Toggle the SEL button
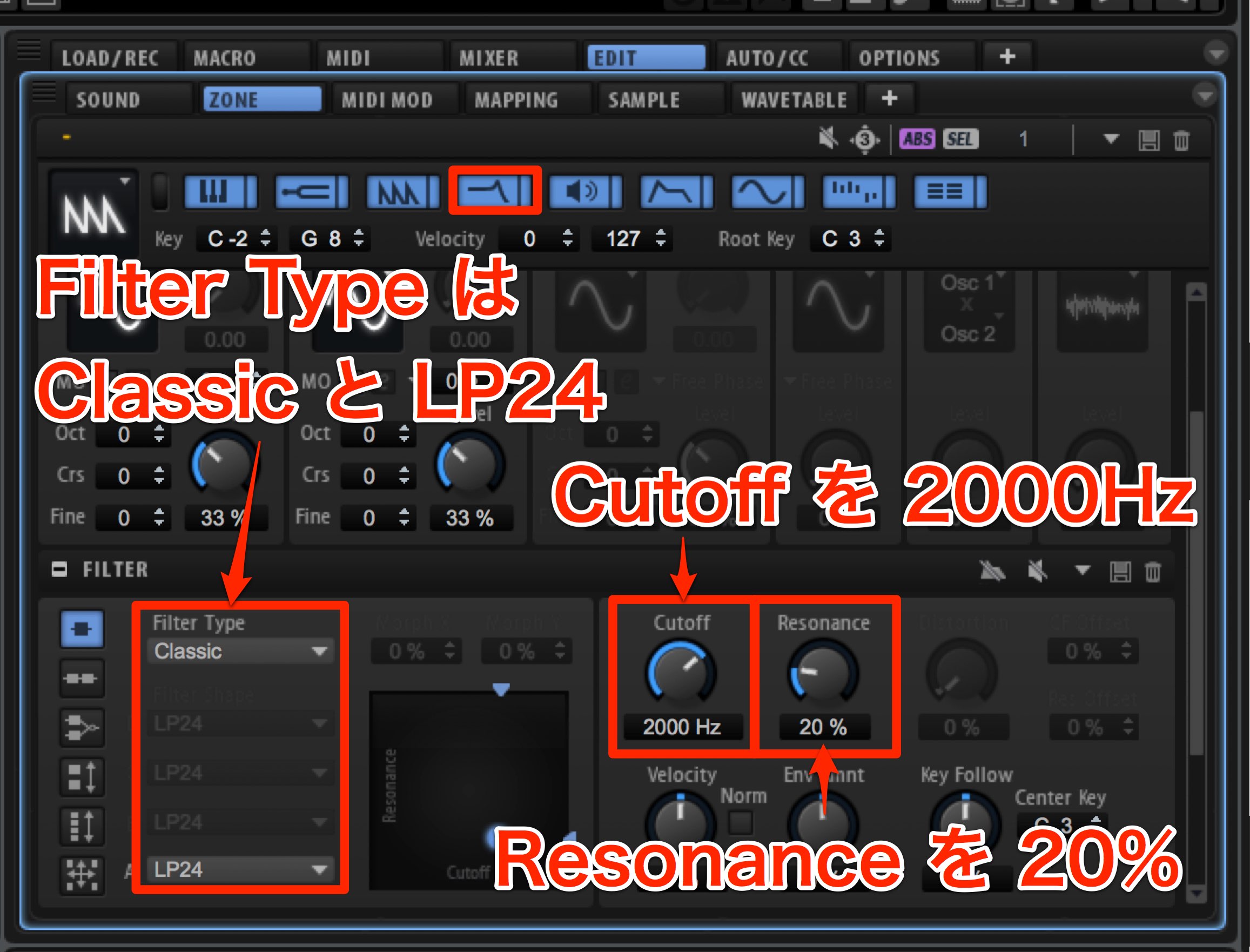1250x952 pixels. [960, 139]
